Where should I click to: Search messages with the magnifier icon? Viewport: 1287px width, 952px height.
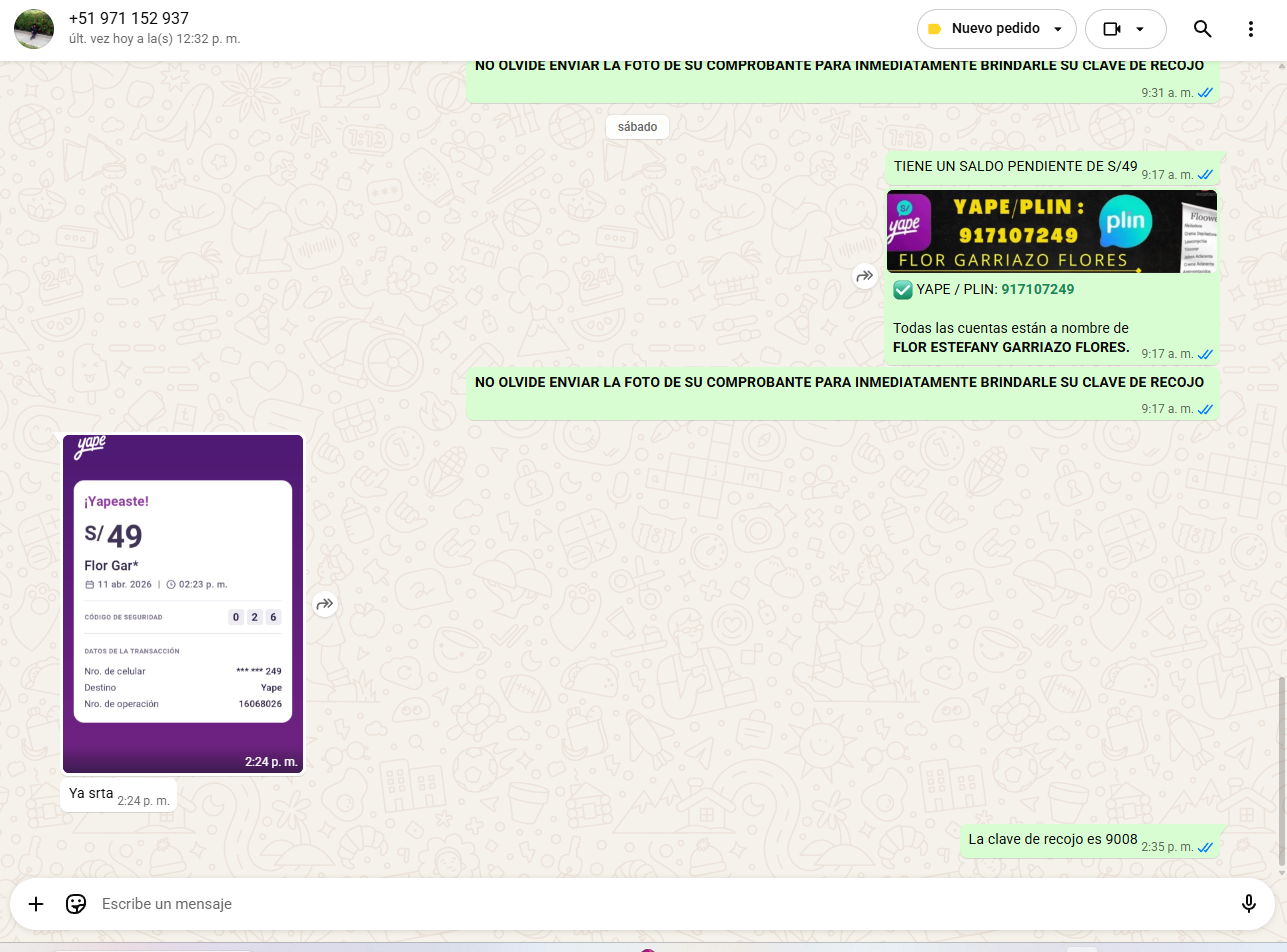1202,29
